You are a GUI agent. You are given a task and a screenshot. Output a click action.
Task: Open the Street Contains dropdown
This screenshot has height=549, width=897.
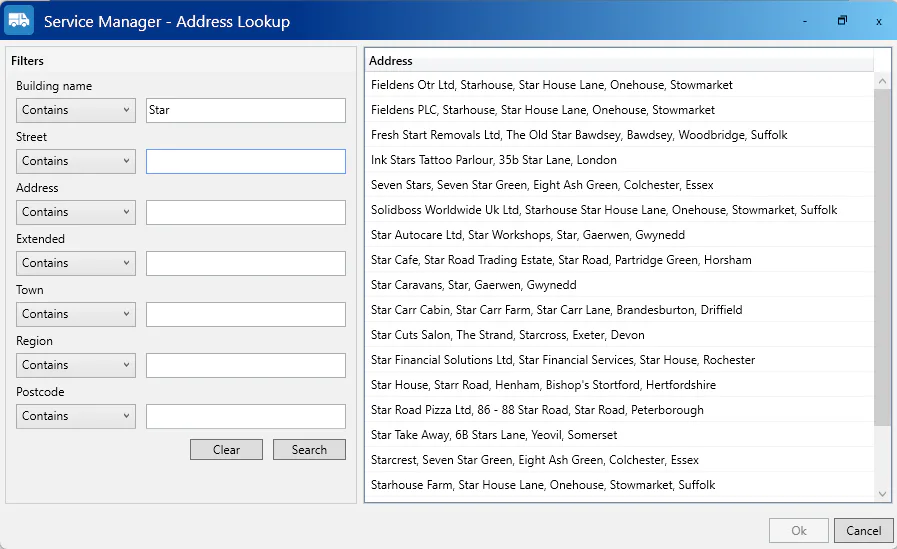point(76,161)
